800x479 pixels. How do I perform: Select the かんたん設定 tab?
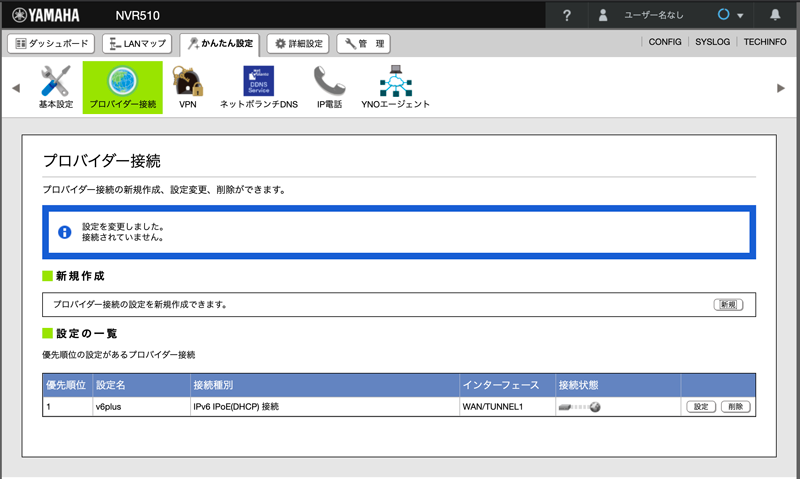[220, 44]
